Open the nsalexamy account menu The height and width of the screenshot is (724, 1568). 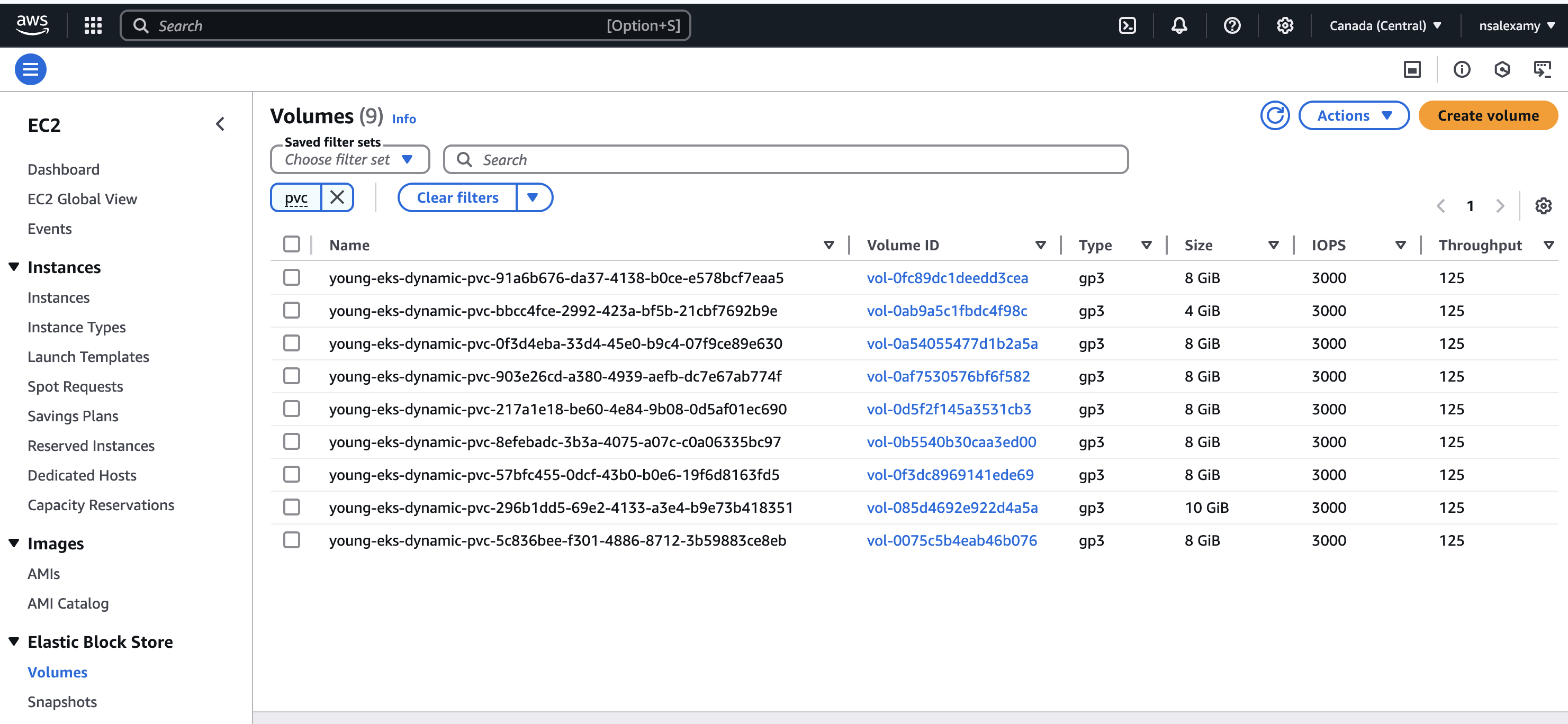(x=1516, y=25)
